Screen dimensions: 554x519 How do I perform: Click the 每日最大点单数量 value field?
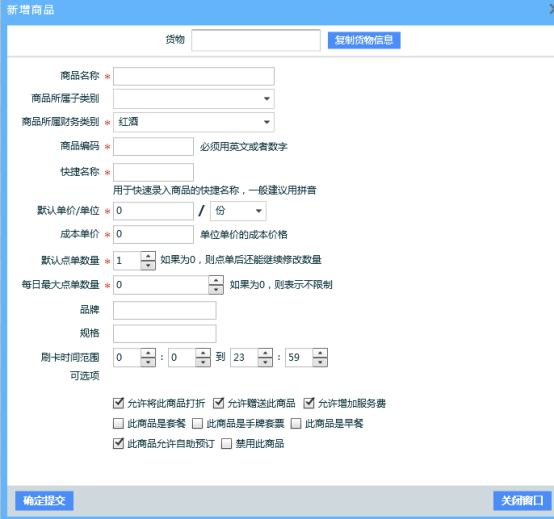click(x=161, y=285)
